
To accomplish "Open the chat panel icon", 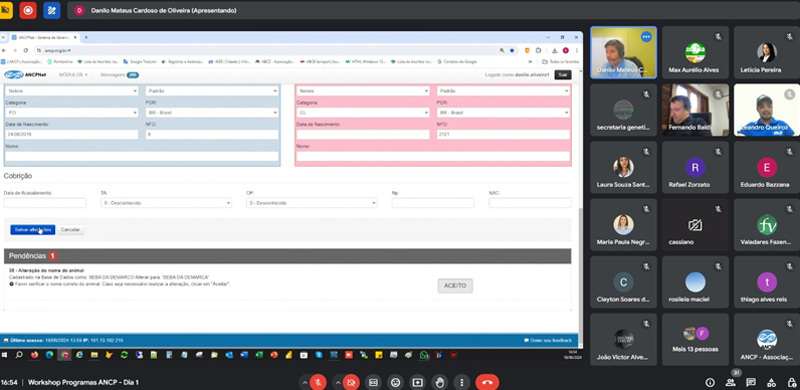I will [751, 382].
